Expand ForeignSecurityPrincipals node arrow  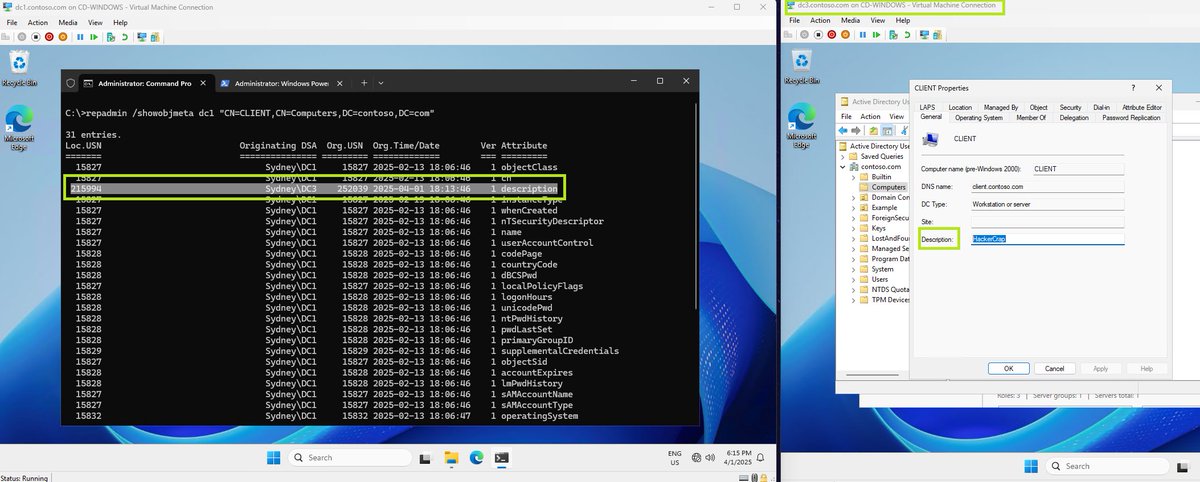click(x=854, y=218)
